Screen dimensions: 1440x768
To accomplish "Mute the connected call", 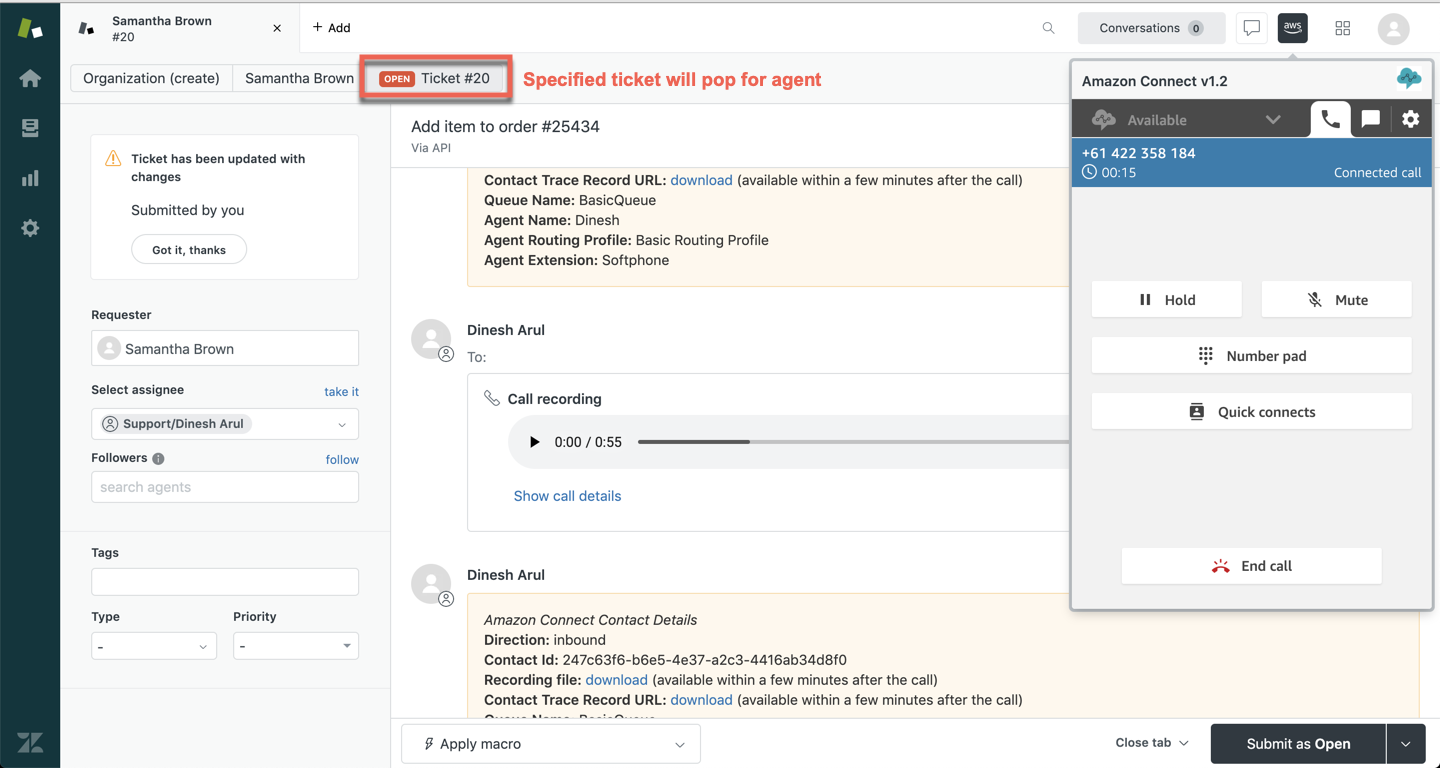I will click(x=1336, y=300).
